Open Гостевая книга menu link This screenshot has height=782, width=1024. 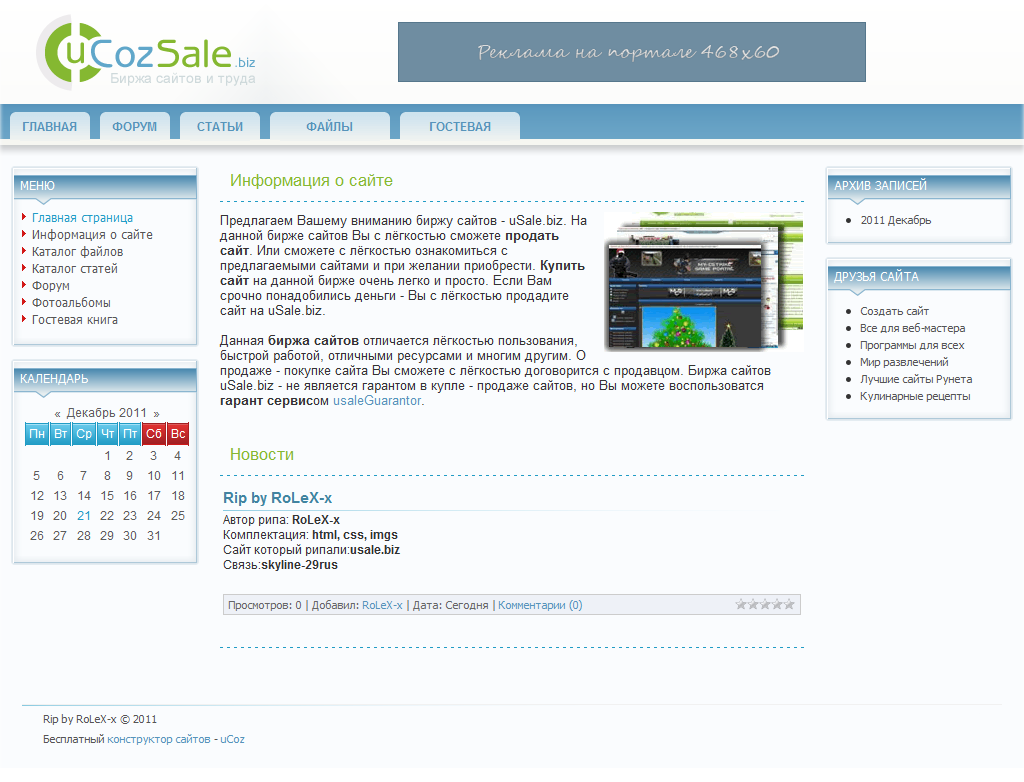pyautogui.click(x=75, y=320)
